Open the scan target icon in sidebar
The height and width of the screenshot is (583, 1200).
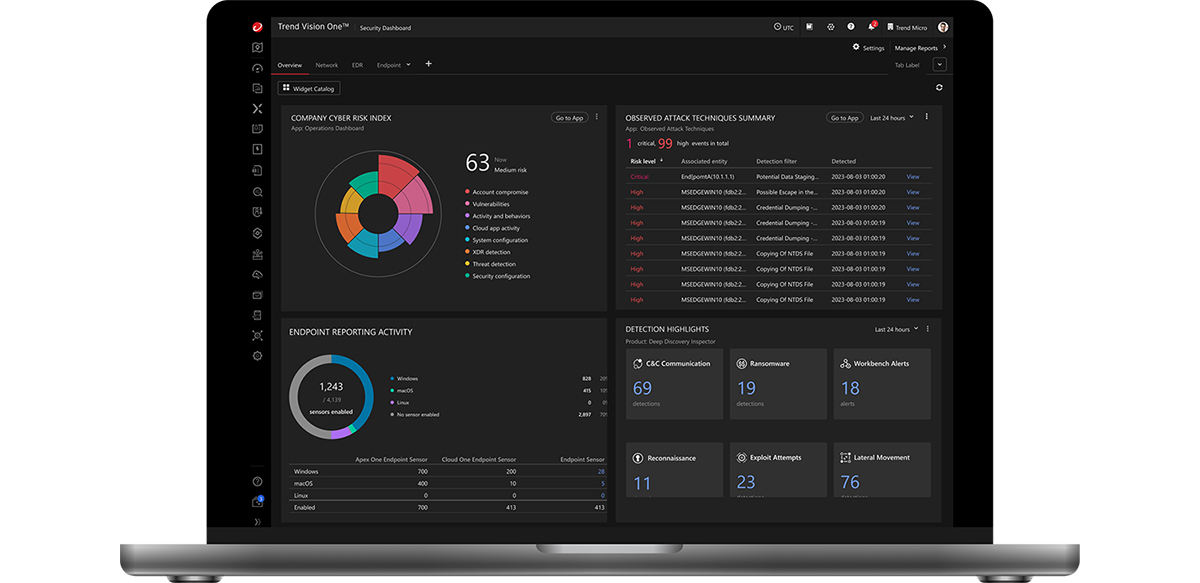257,335
